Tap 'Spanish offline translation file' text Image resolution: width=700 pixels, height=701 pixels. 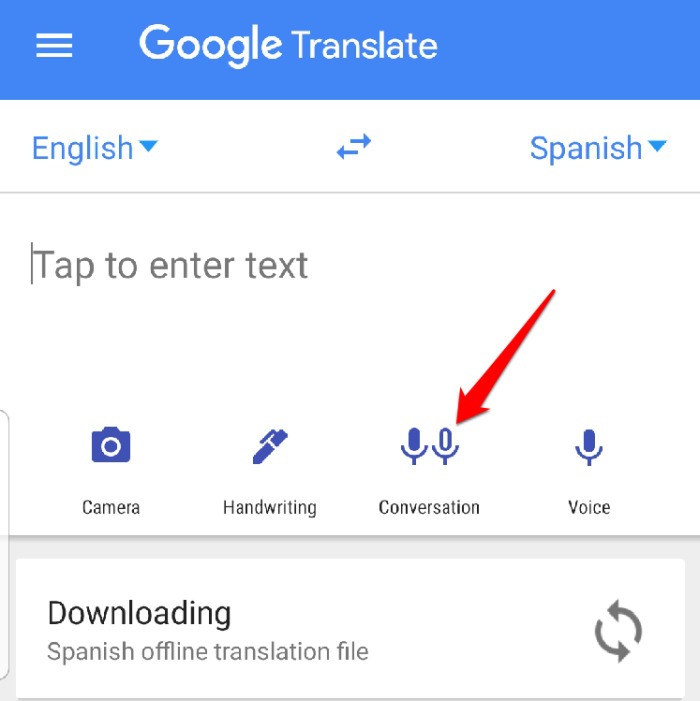(x=208, y=651)
